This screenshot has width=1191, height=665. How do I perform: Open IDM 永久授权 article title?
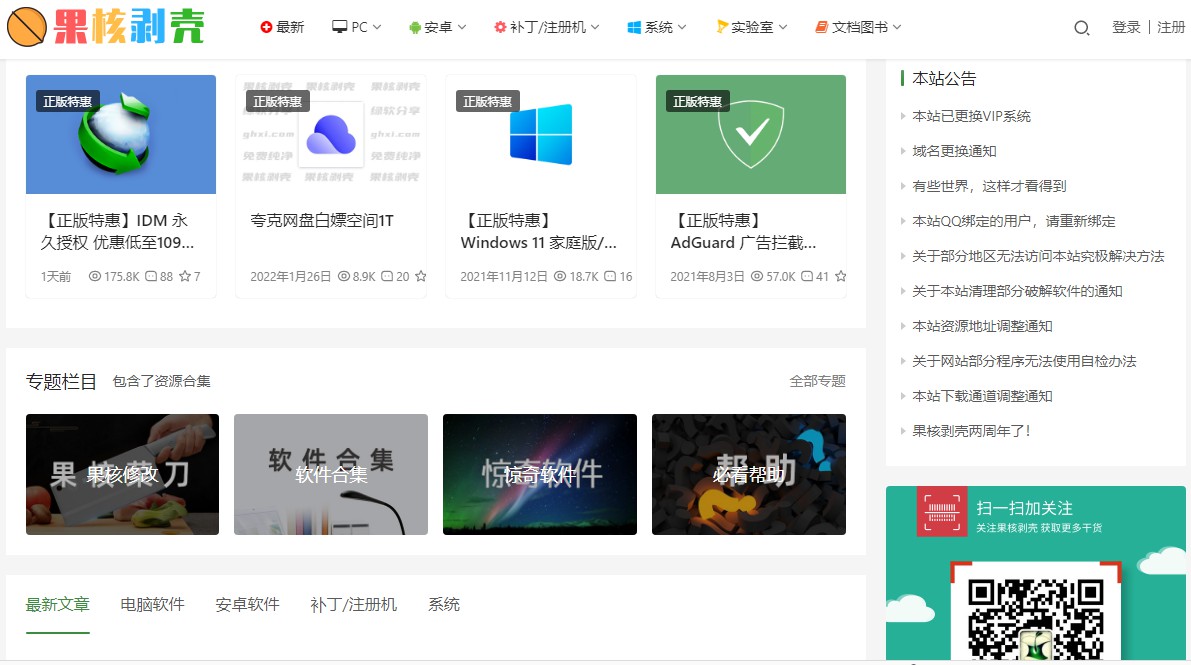(118, 232)
